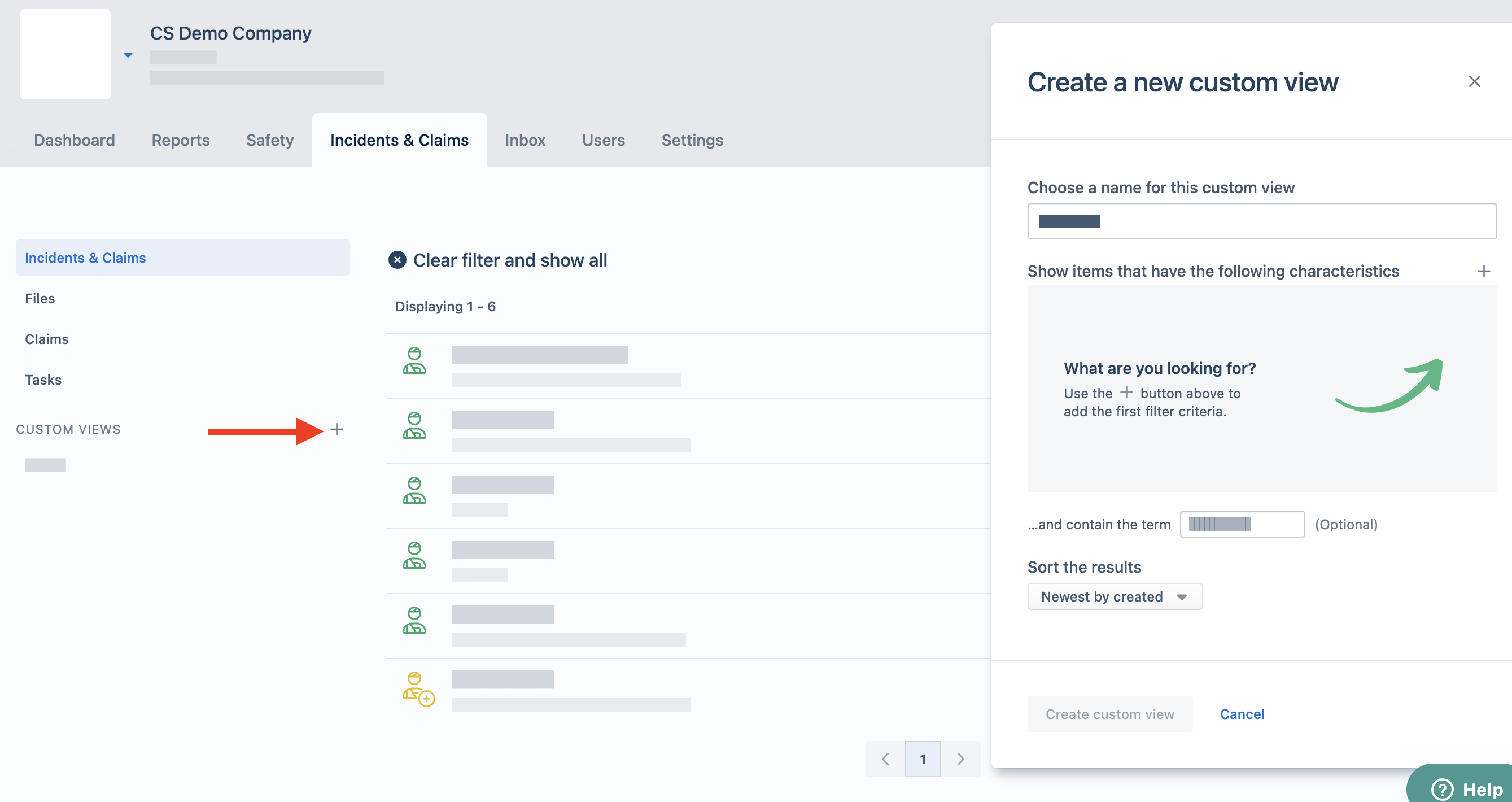Select the Incidents & Claims tab
The height and width of the screenshot is (802, 1512).
click(x=399, y=140)
